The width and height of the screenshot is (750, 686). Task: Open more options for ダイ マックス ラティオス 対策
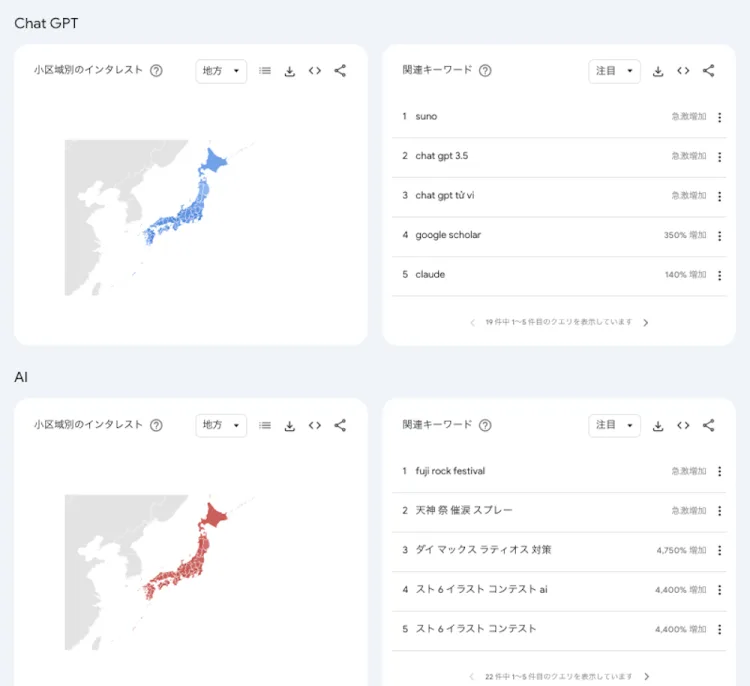coord(719,550)
